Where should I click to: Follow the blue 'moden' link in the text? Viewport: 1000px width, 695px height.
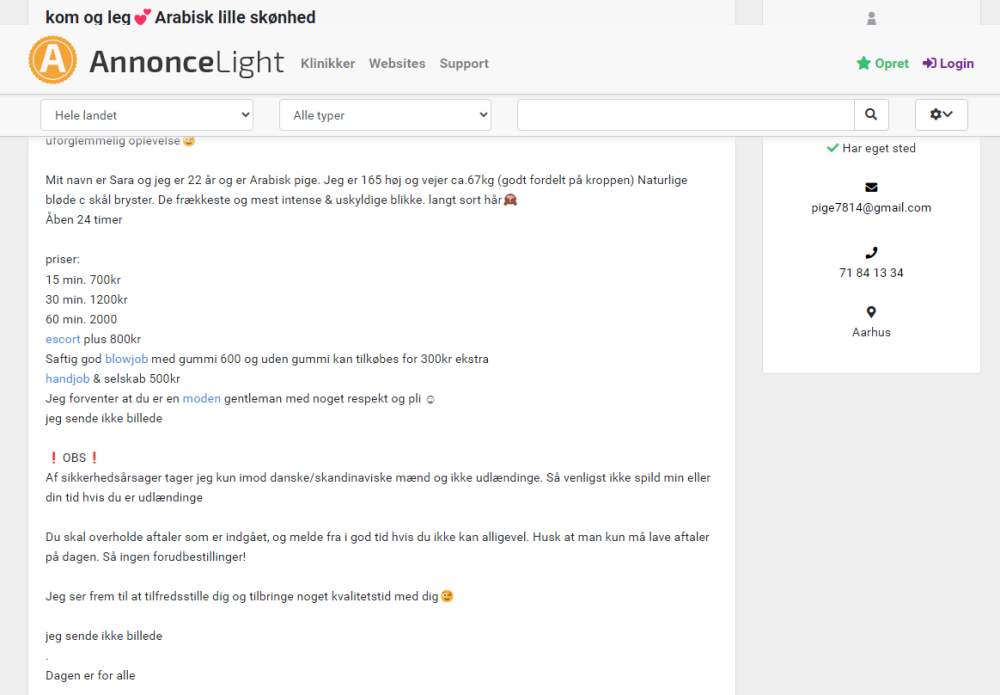pos(201,398)
